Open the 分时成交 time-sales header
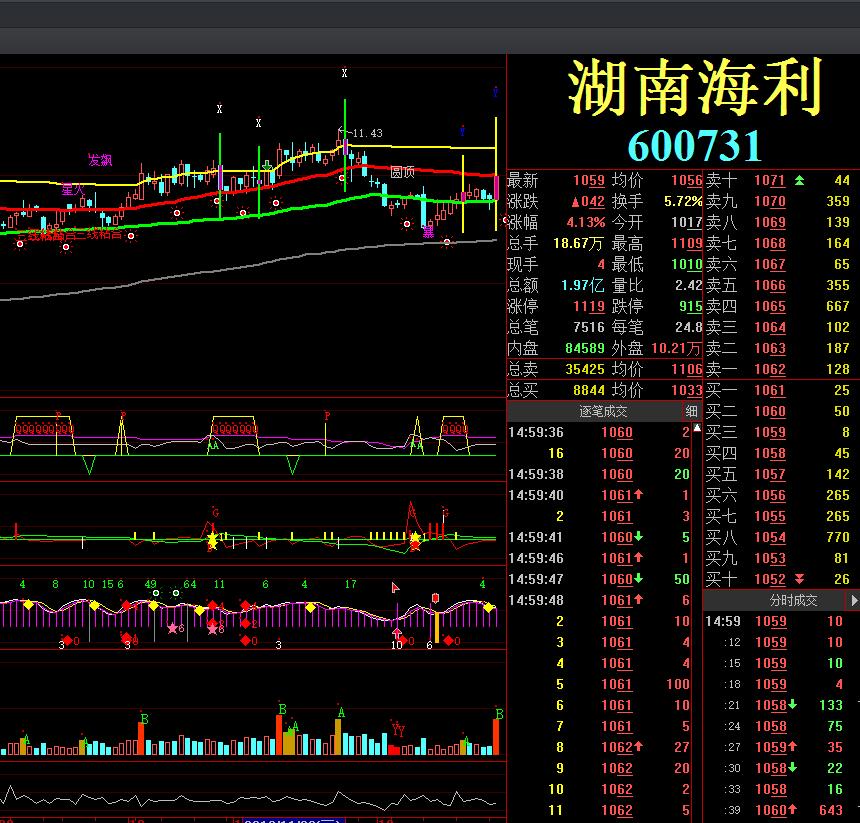This screenshot has width=860, height=823. tap(793, 600)
